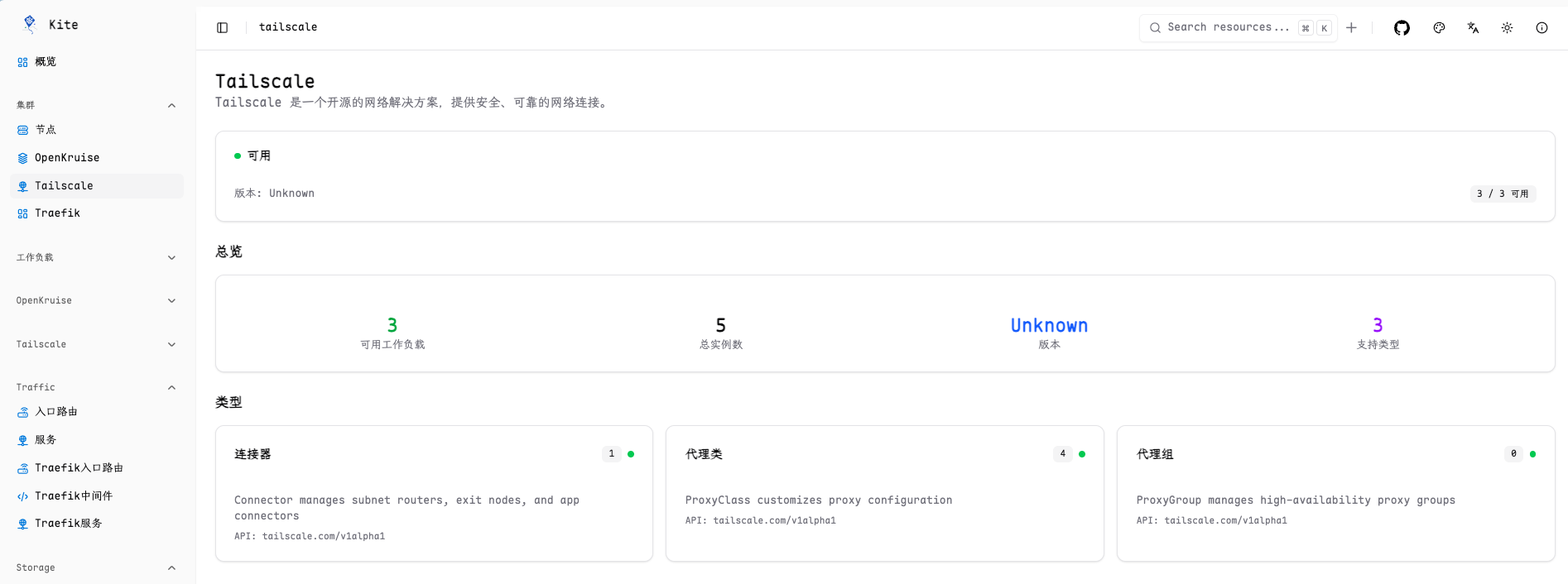The image size is (1568, 584).
Task: Click the search magnifier icon
Action: point(1155,28)
